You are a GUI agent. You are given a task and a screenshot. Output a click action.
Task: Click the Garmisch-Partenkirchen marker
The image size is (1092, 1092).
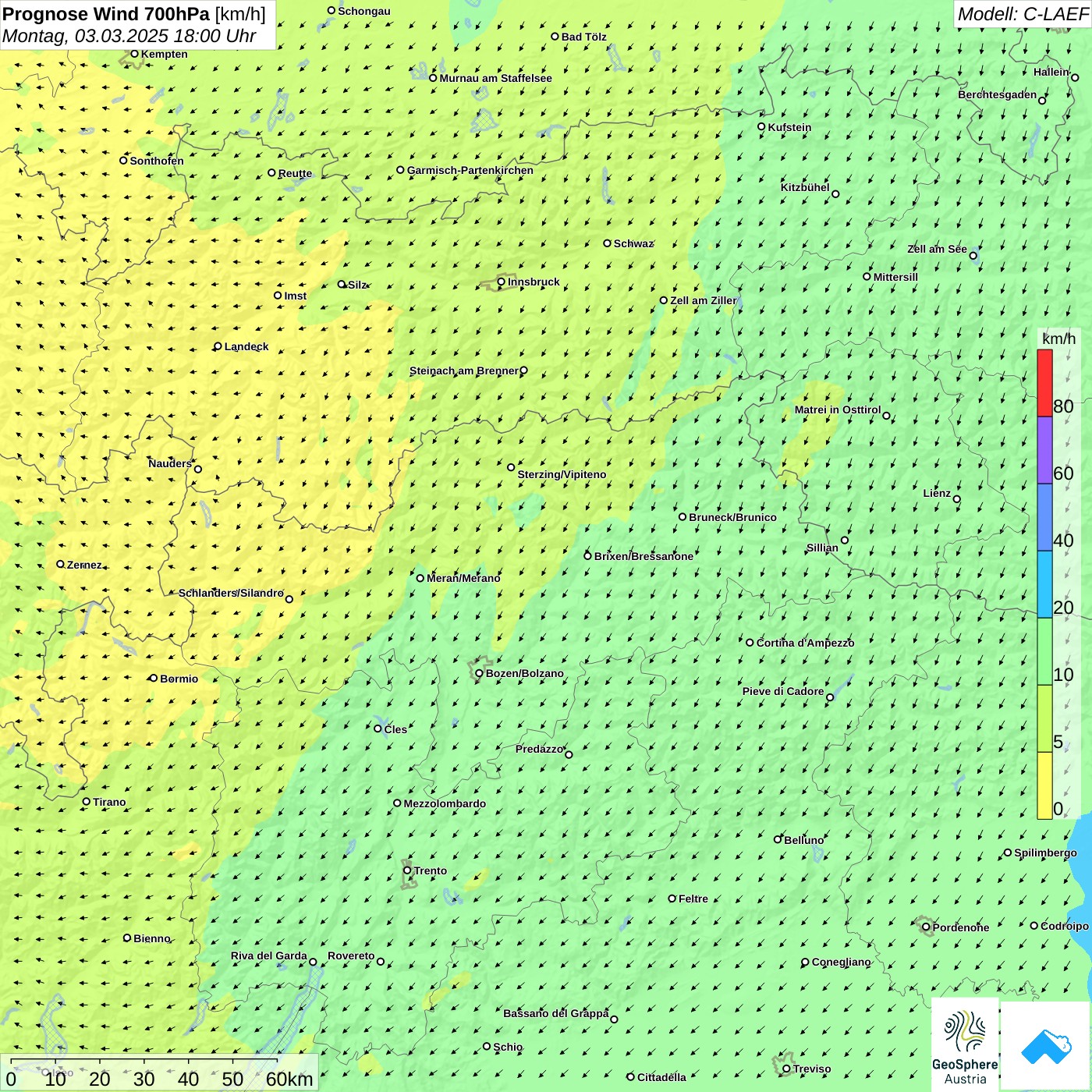tap(400, 170)
